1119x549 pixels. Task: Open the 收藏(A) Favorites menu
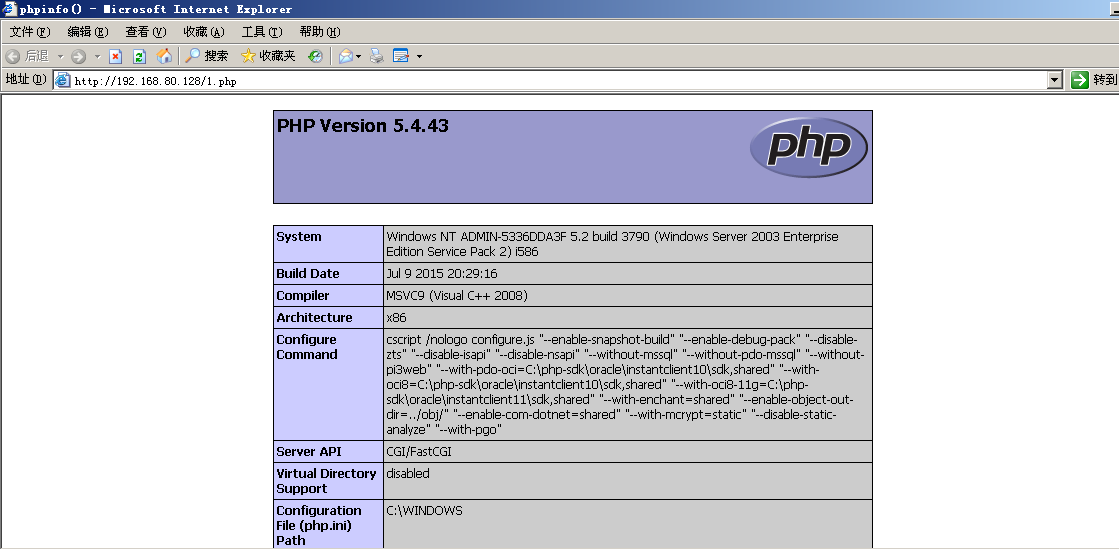(x=204, y=31)
